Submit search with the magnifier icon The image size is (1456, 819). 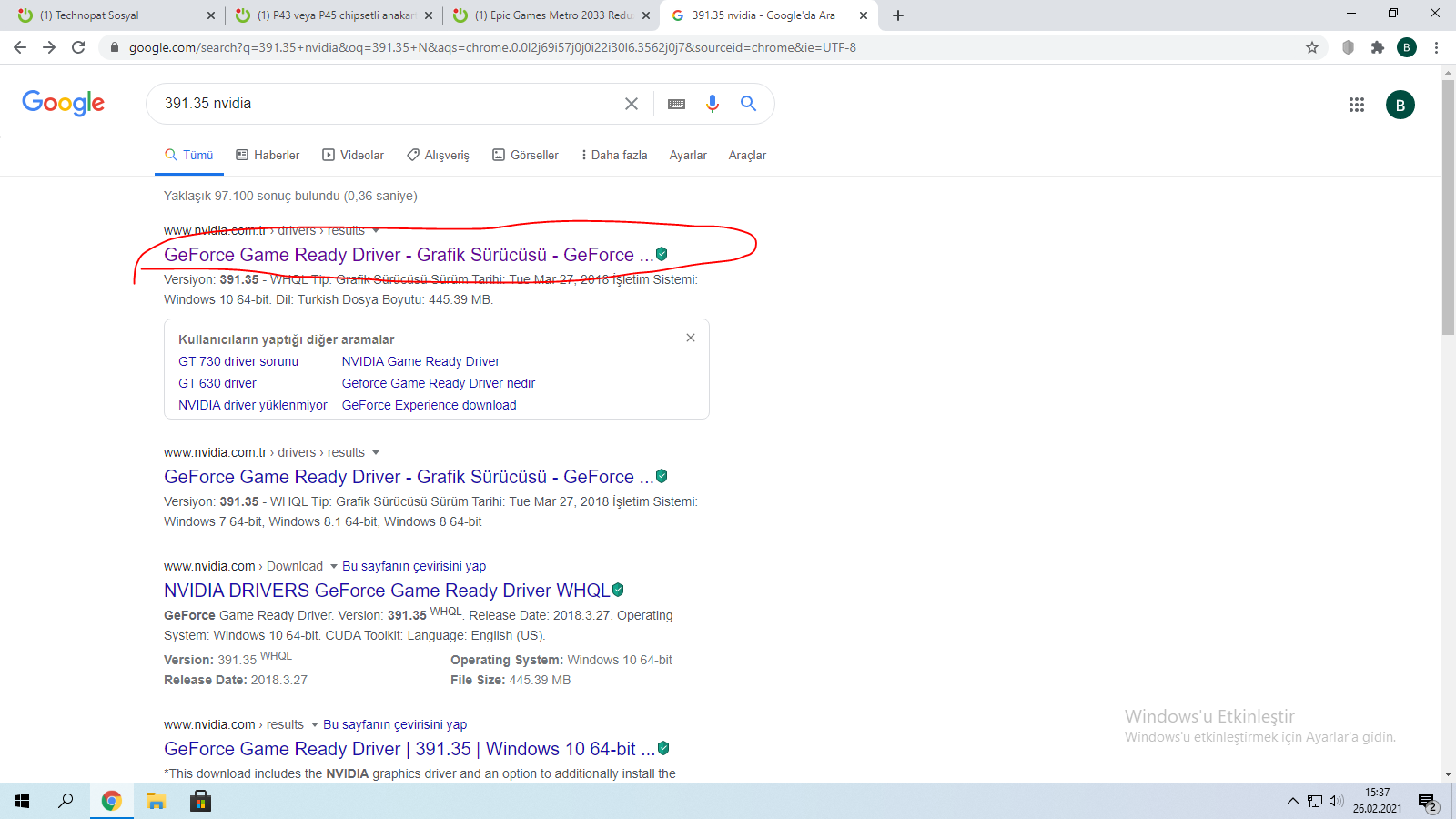[748, 104]
